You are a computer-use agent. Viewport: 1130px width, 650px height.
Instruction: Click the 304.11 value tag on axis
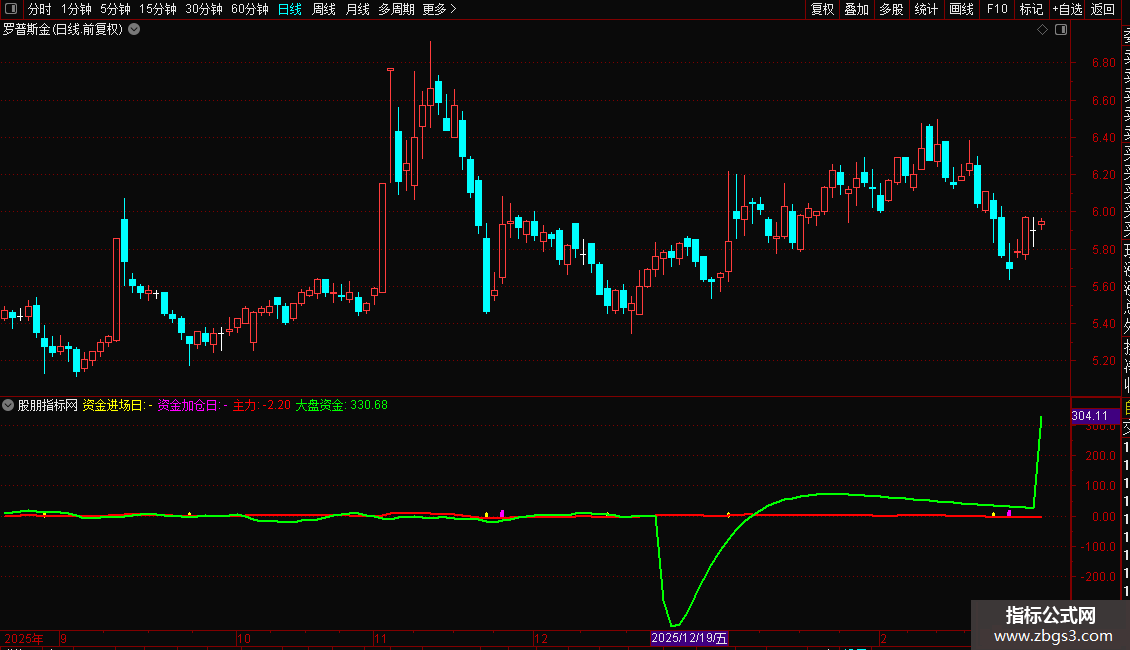[x=1094, y=416]
